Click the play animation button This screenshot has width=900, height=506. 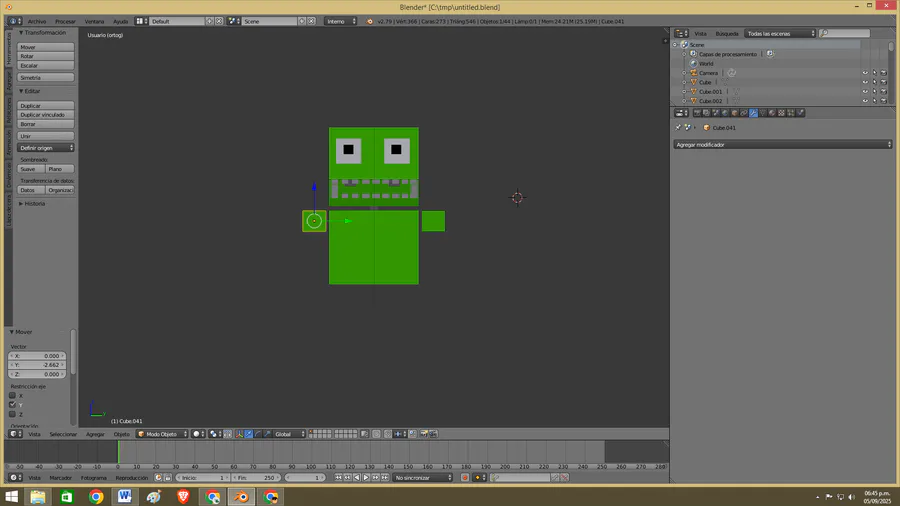coord(366,477)
